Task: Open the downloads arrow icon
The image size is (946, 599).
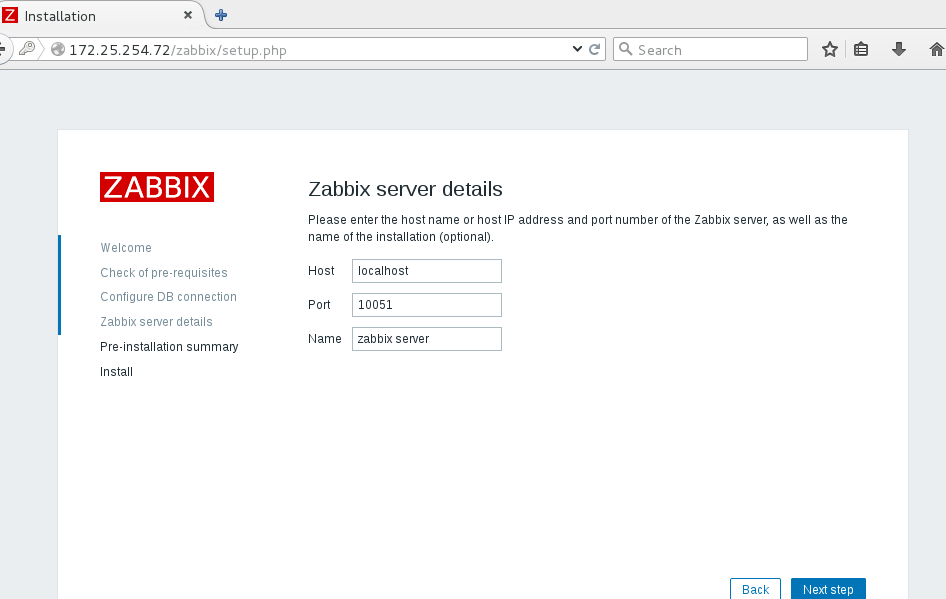Action: point(899,49)
